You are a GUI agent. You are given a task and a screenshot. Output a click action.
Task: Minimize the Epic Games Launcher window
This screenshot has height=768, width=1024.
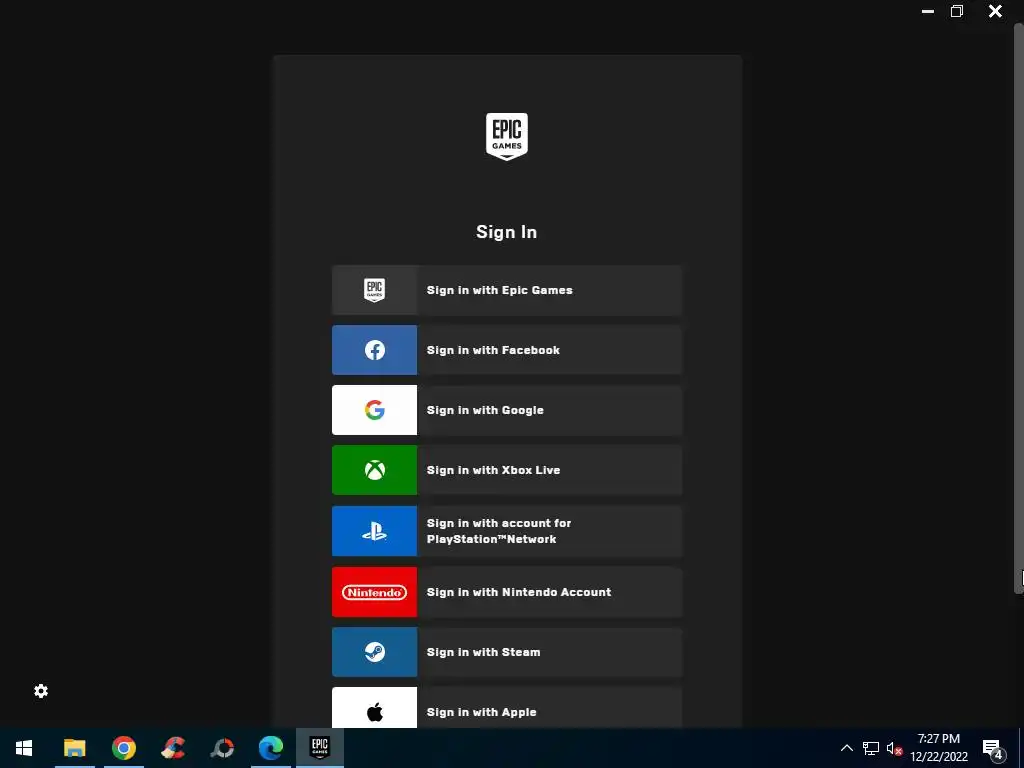[x=927, y=11]
